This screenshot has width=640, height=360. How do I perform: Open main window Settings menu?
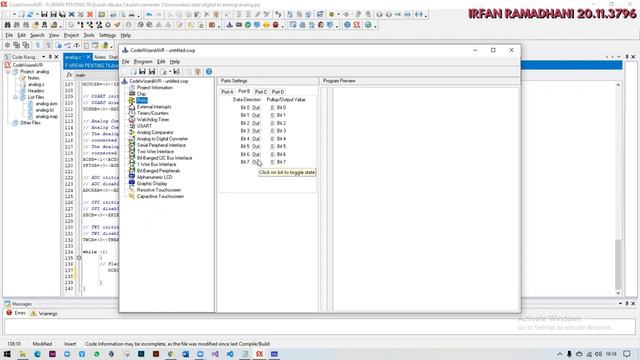click(x=107, y=36)
